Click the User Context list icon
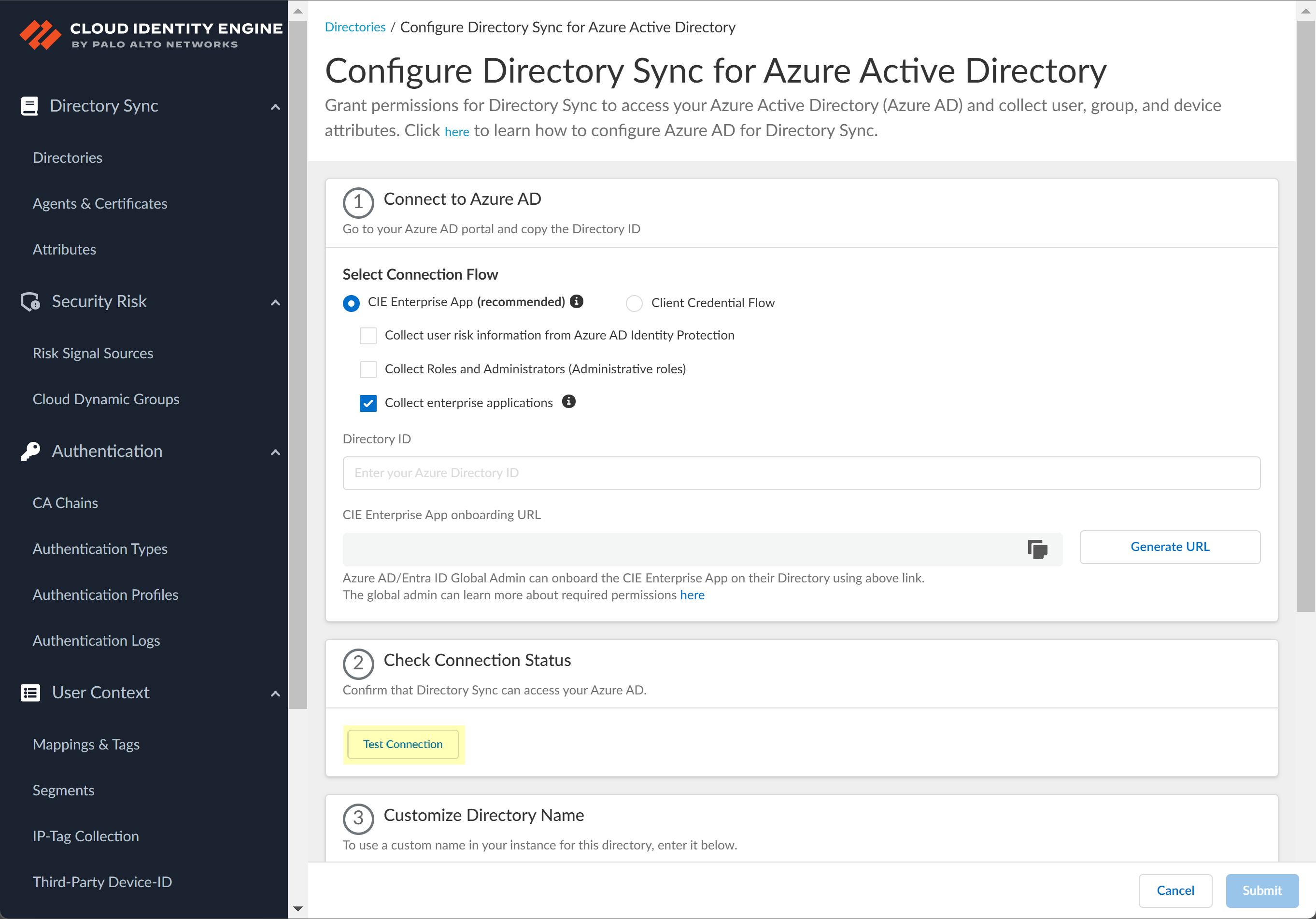This screenshot has height=919, width=1316. click(x=30, y=693)
